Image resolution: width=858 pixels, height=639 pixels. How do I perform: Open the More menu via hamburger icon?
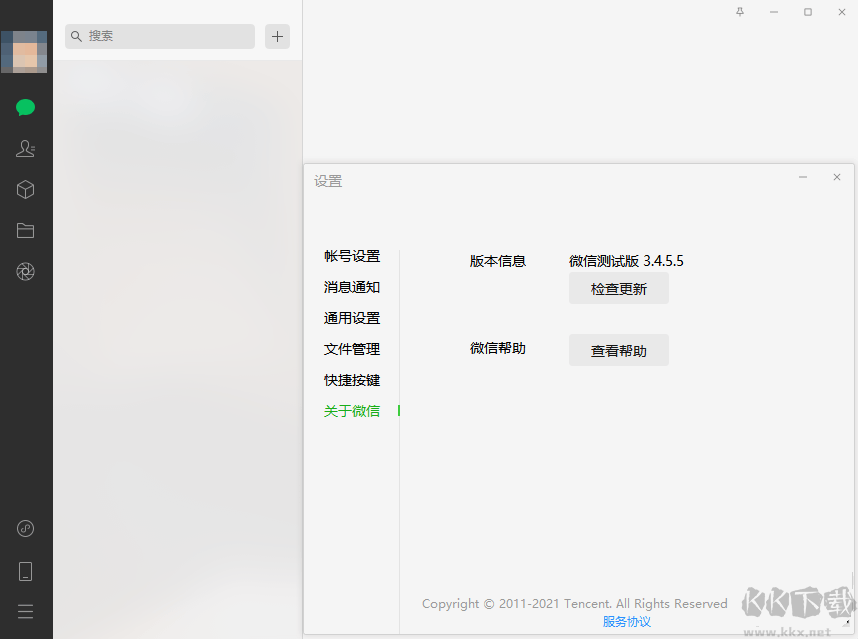click(25, 611)
